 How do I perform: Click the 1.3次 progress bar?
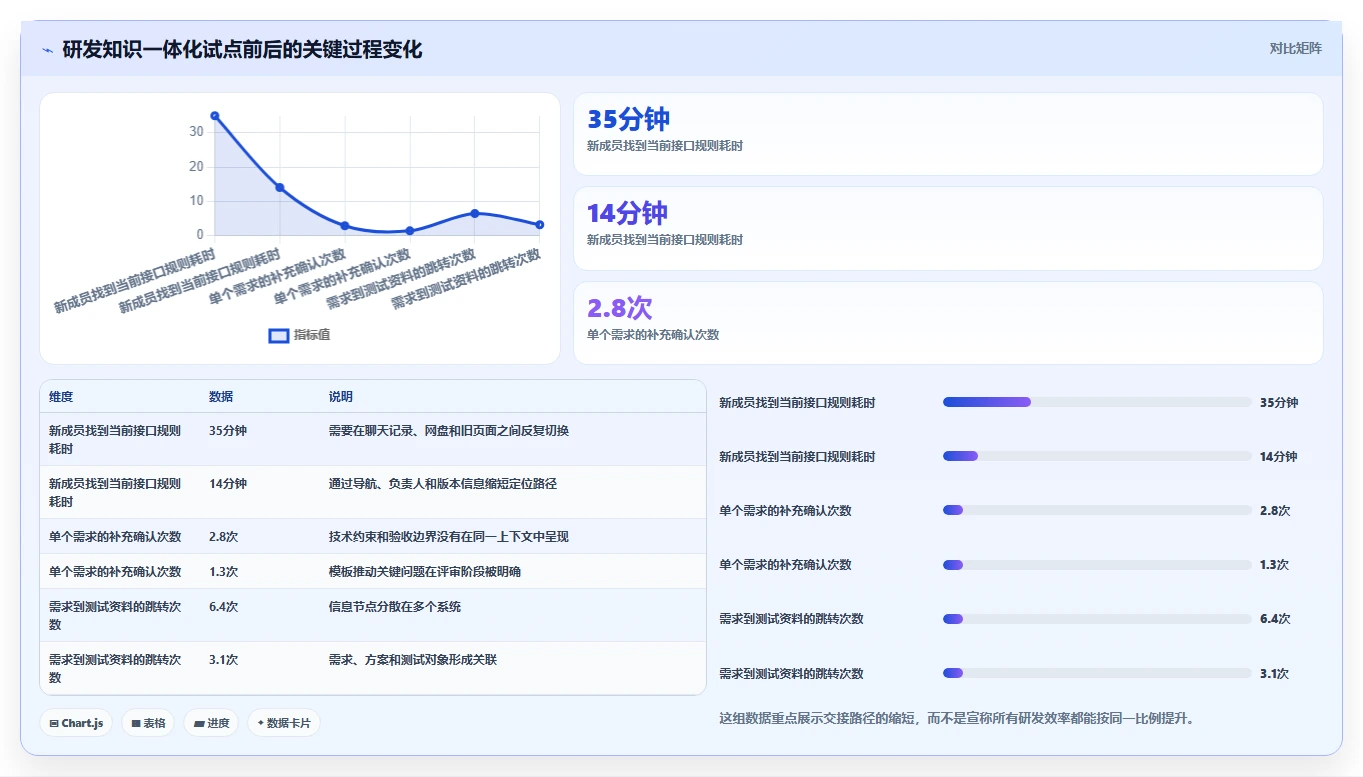1097,565
